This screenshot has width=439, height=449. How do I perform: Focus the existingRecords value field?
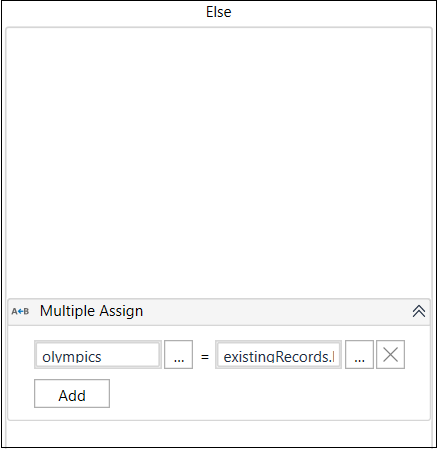[x=278, y=354]
